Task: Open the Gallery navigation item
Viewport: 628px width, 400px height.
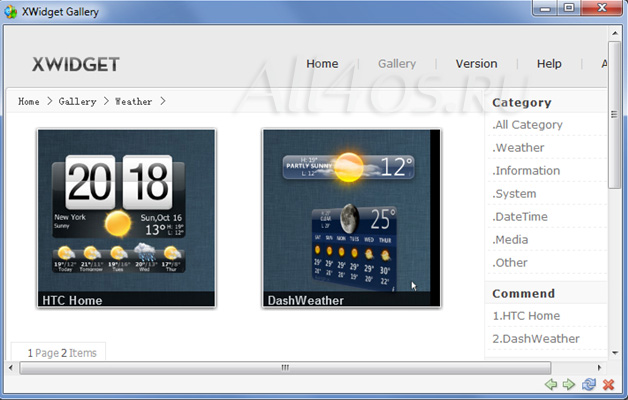Action: (397, 64)
